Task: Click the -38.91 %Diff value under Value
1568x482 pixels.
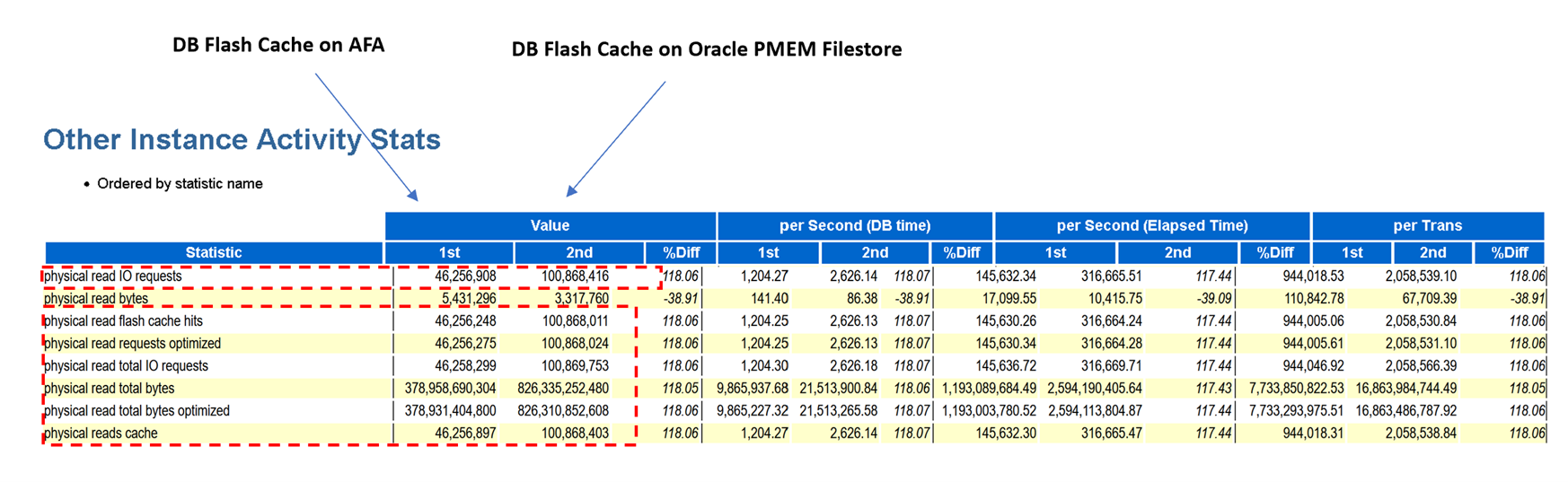Action: 681,299
